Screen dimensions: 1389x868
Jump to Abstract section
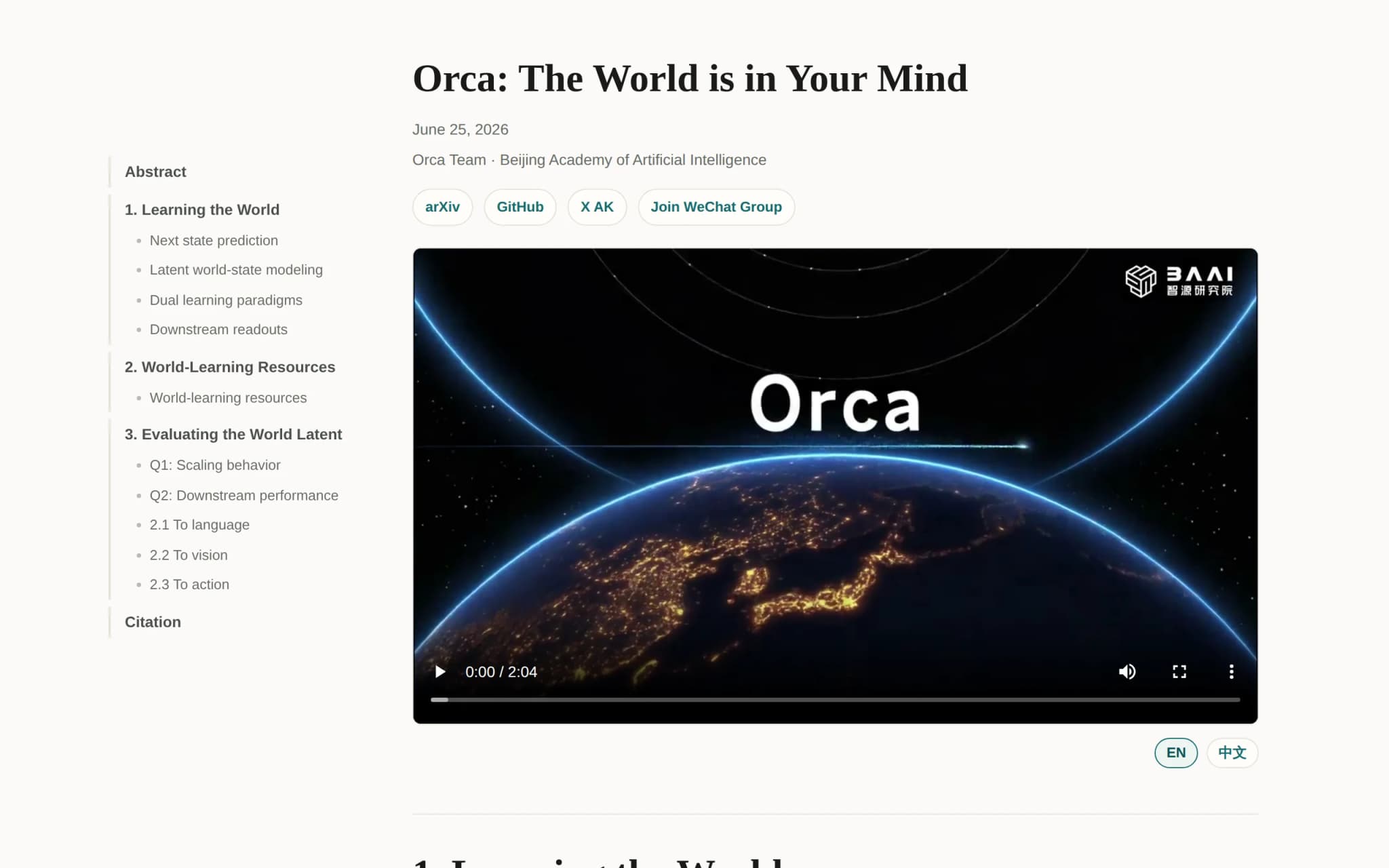pos(155,172)
